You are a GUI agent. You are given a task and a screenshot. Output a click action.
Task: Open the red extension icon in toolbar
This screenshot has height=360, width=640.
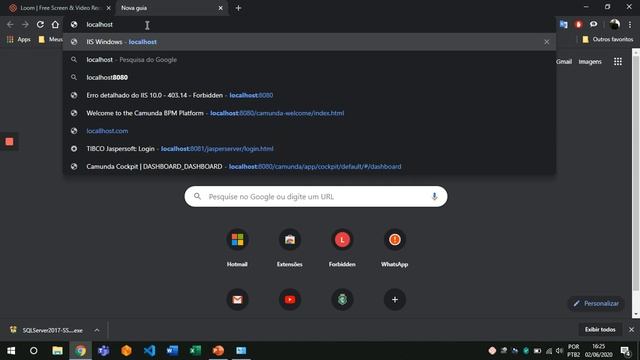tap(578, 24)
